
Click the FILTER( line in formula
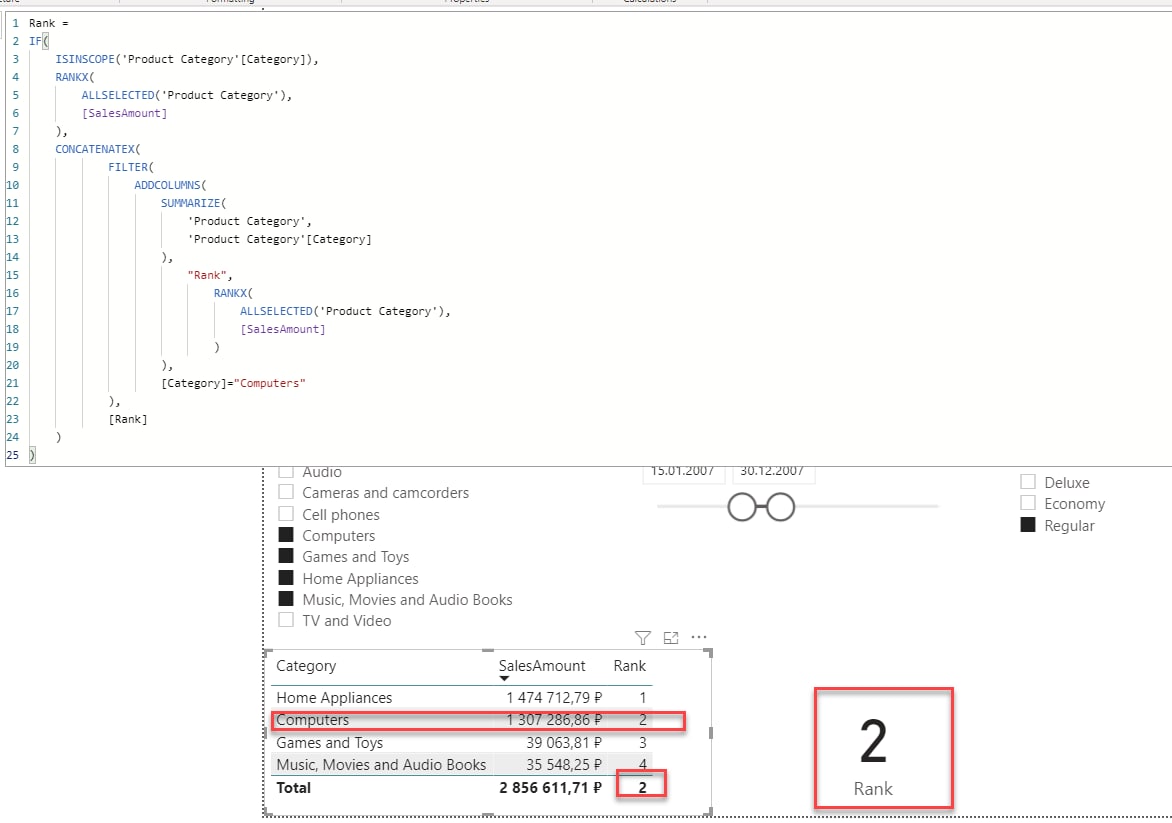131,167
